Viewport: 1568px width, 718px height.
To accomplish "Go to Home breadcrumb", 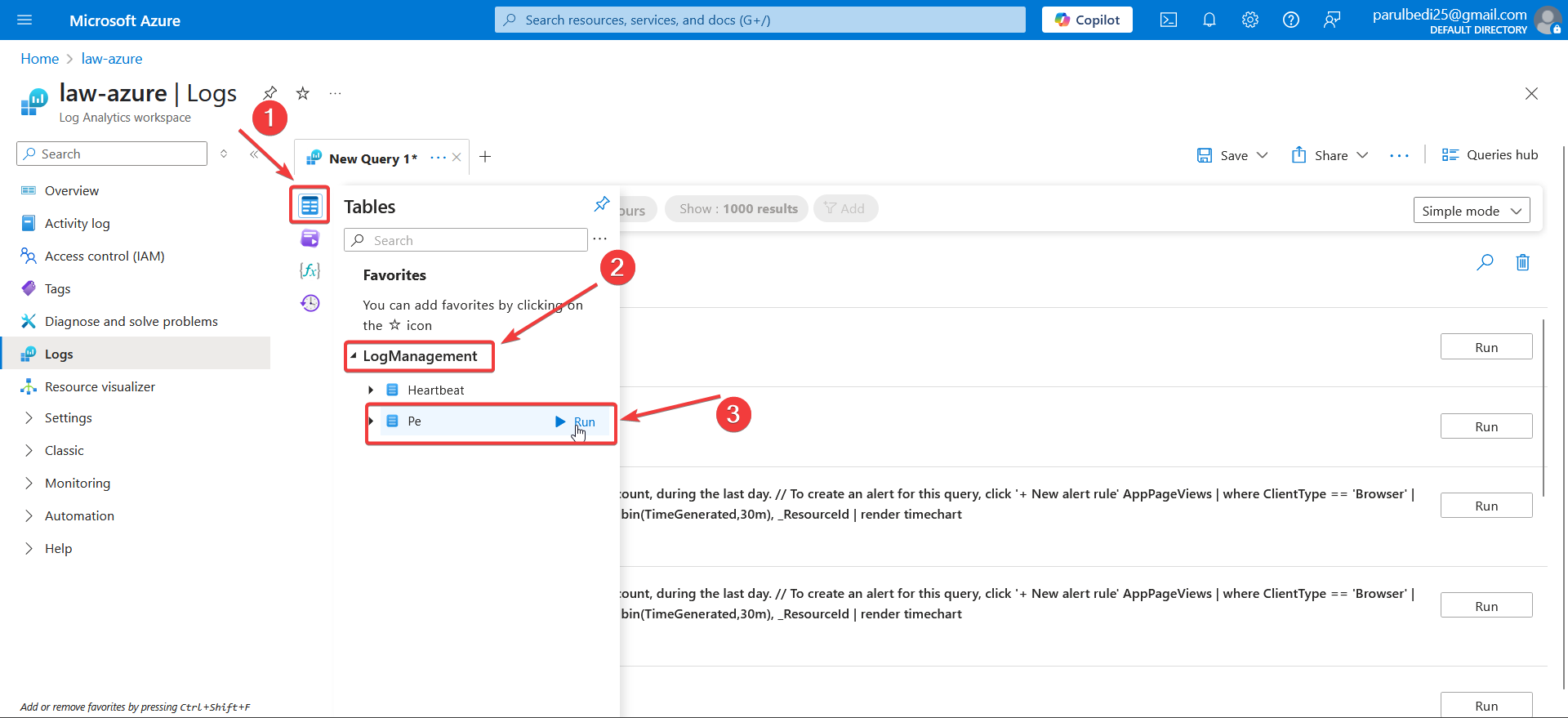I will [39, 59].
